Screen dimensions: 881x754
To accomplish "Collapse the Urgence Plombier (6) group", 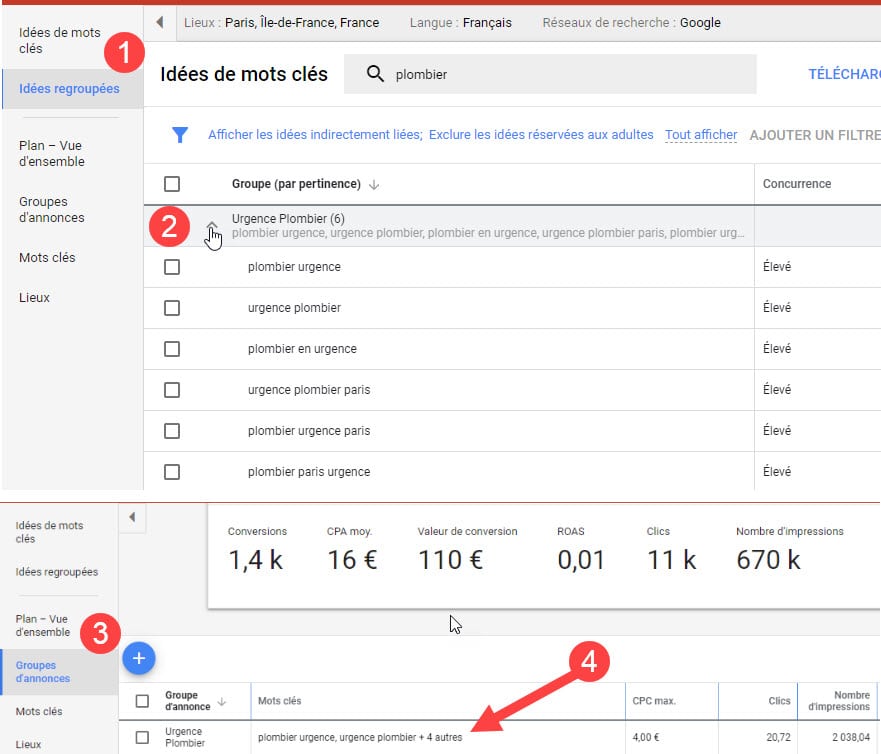I will (212, 227).
